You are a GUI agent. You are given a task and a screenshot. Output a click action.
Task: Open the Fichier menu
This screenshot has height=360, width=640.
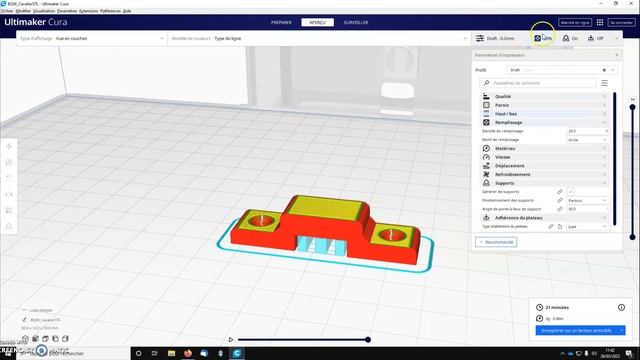pos(7,11)
